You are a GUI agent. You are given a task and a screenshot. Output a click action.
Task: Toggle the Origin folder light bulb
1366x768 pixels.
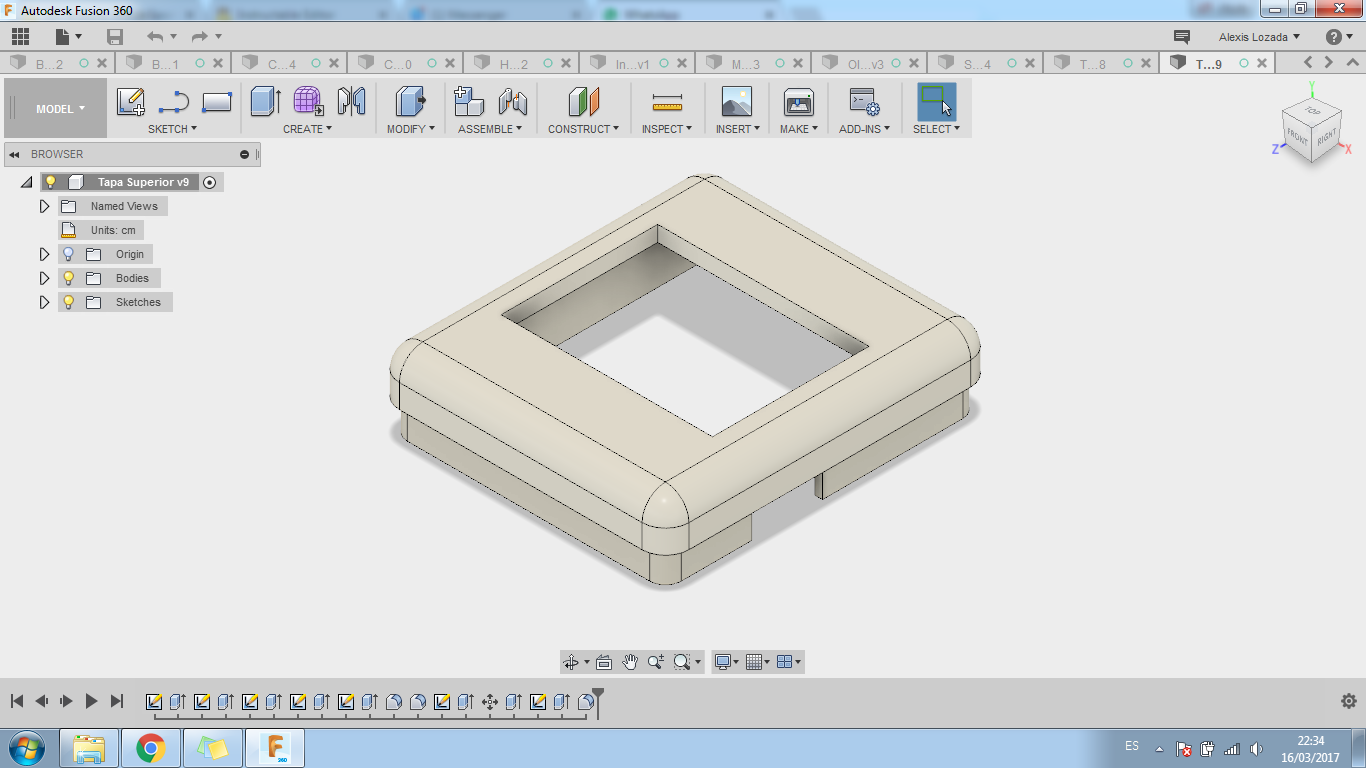[x=69, y=255]
